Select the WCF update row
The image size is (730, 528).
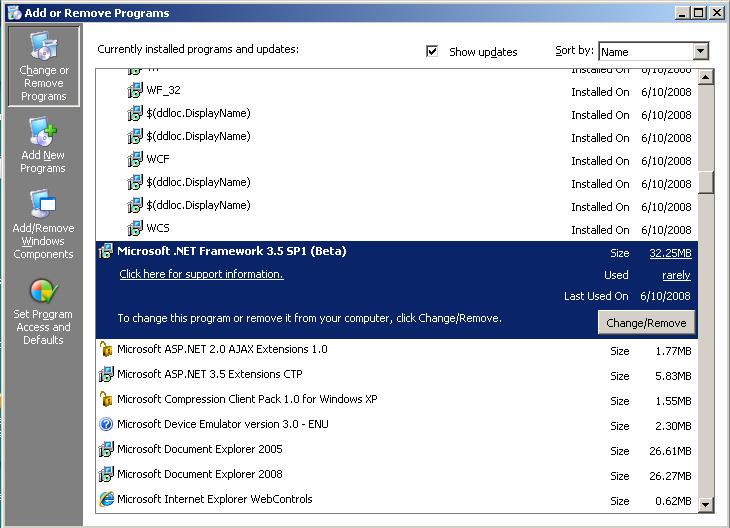coord(397,159)
